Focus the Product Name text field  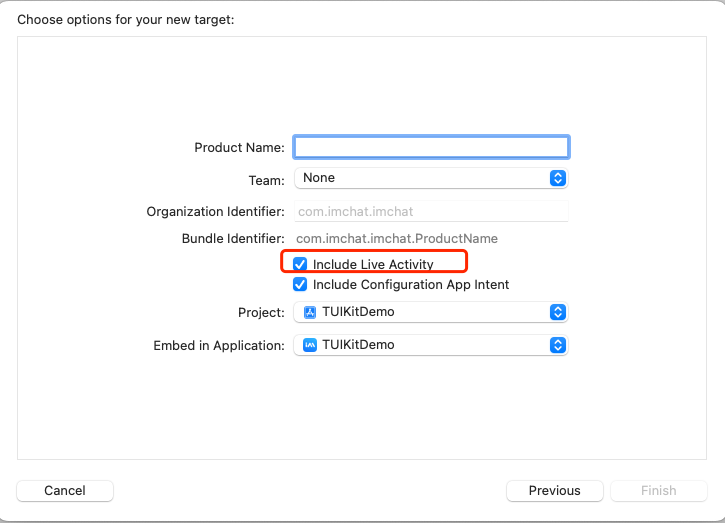(431, 147)
